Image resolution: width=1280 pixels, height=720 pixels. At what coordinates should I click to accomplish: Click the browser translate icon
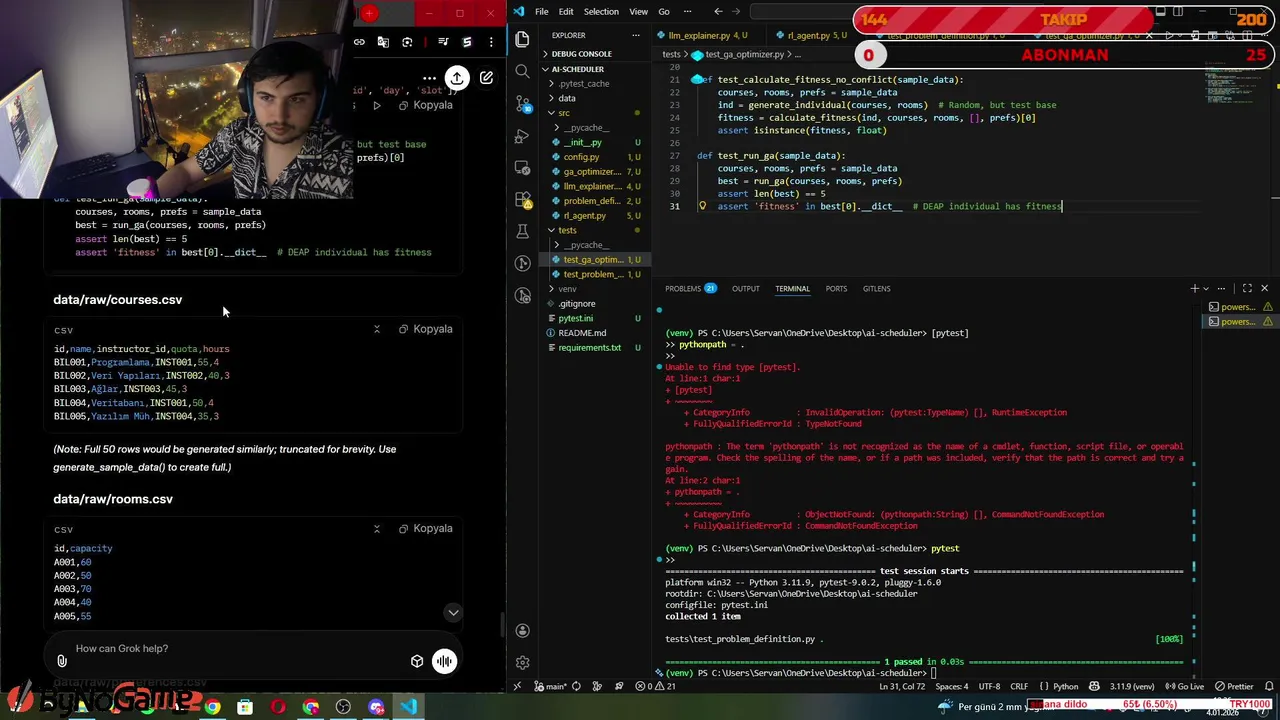click(383, 42)
